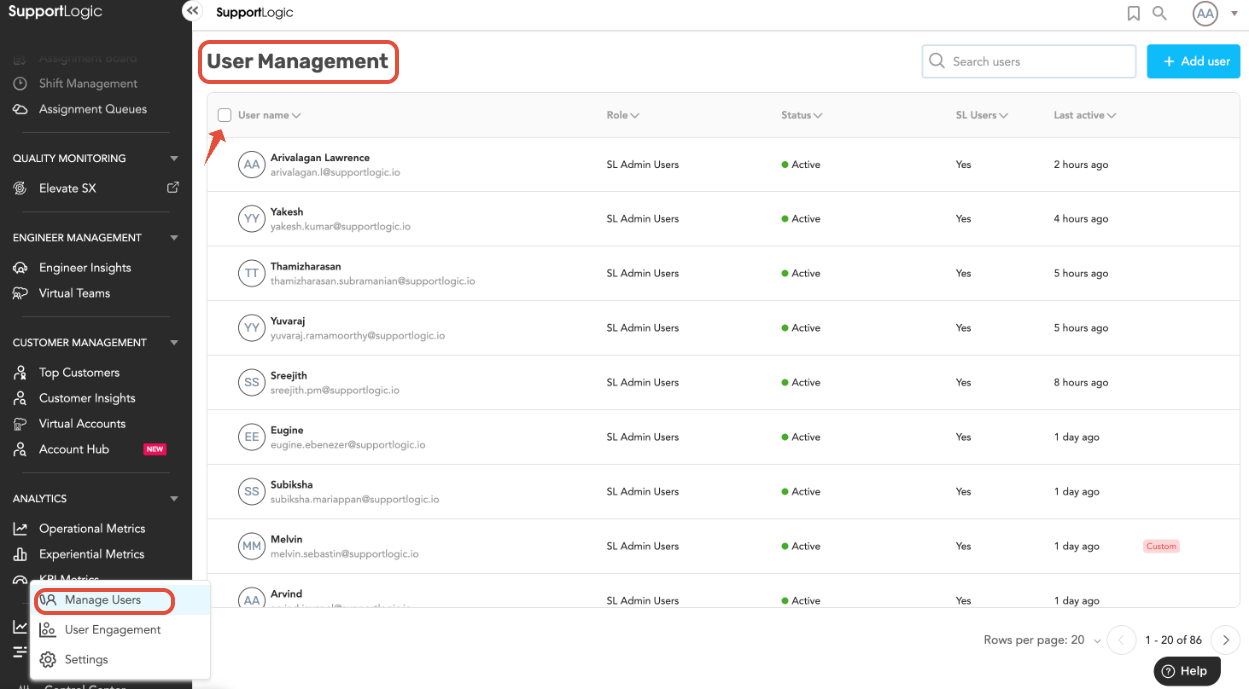Click the bookmark icon in header
Image resolution: width=1249 pixels, height=689 pixels.
1133,13
